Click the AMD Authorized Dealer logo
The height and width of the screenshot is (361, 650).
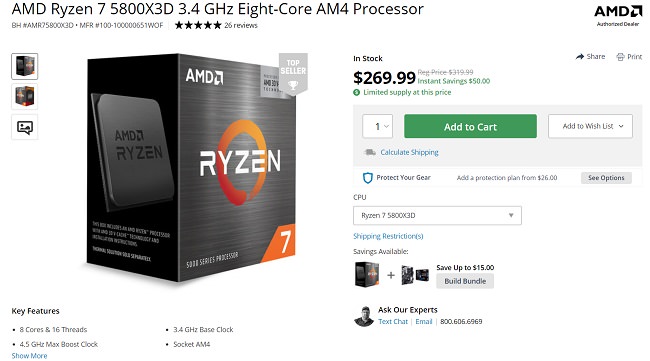(618, 15)
